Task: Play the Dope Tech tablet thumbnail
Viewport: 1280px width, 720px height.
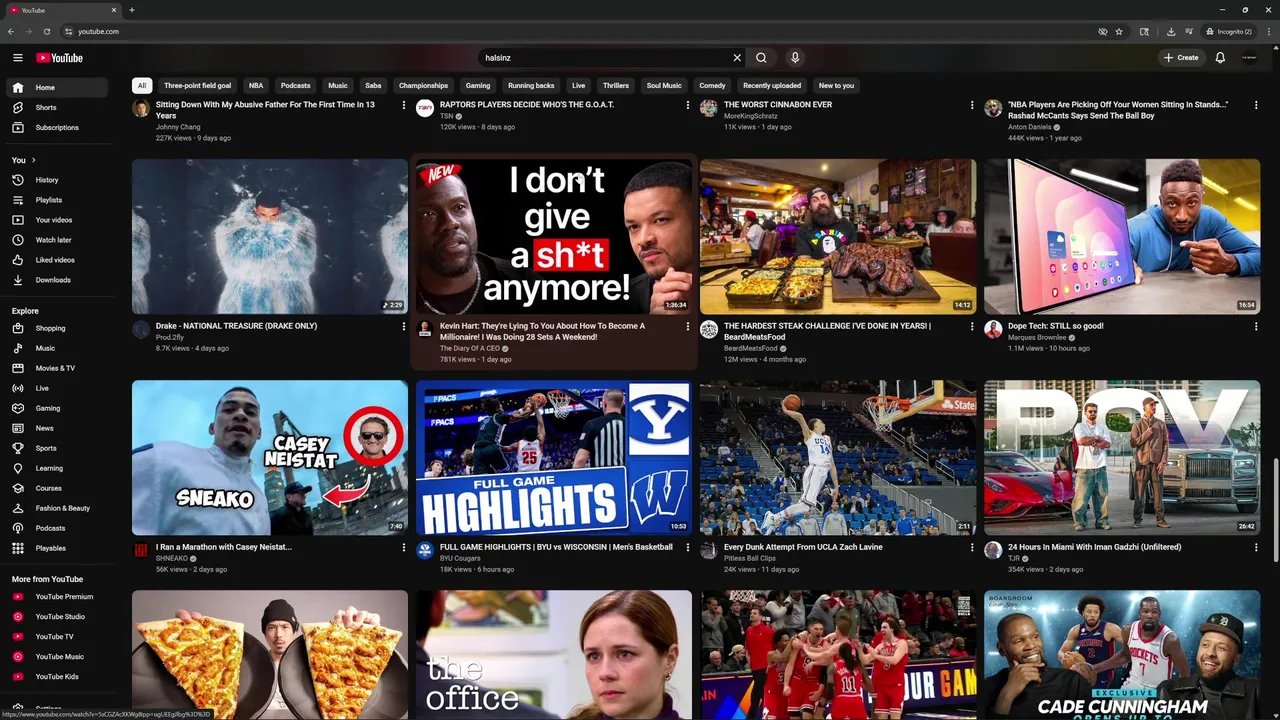Action: click(x=1122, y=236)
